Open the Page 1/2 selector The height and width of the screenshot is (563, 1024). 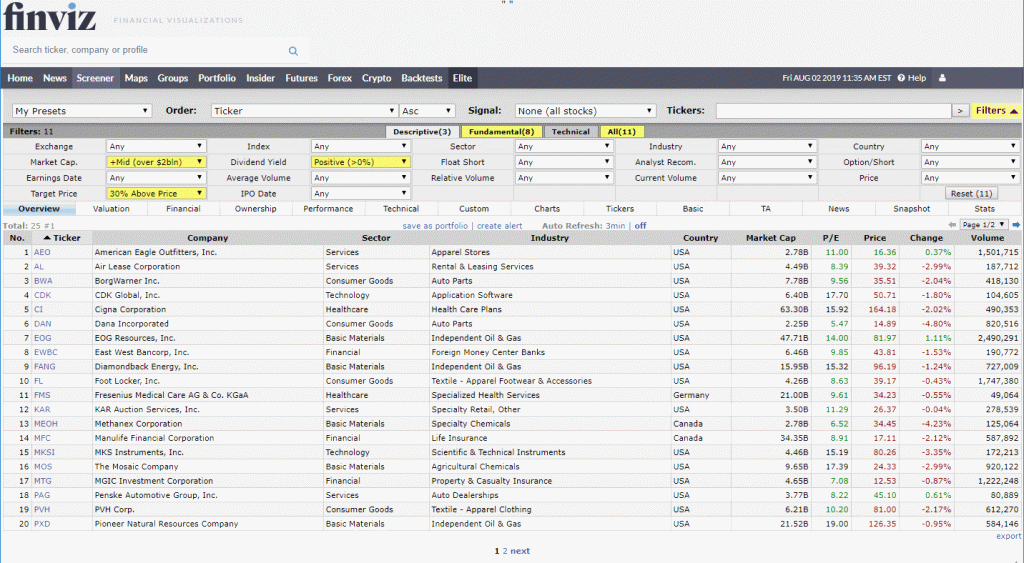pyautogui.click(x=984, y=225)
